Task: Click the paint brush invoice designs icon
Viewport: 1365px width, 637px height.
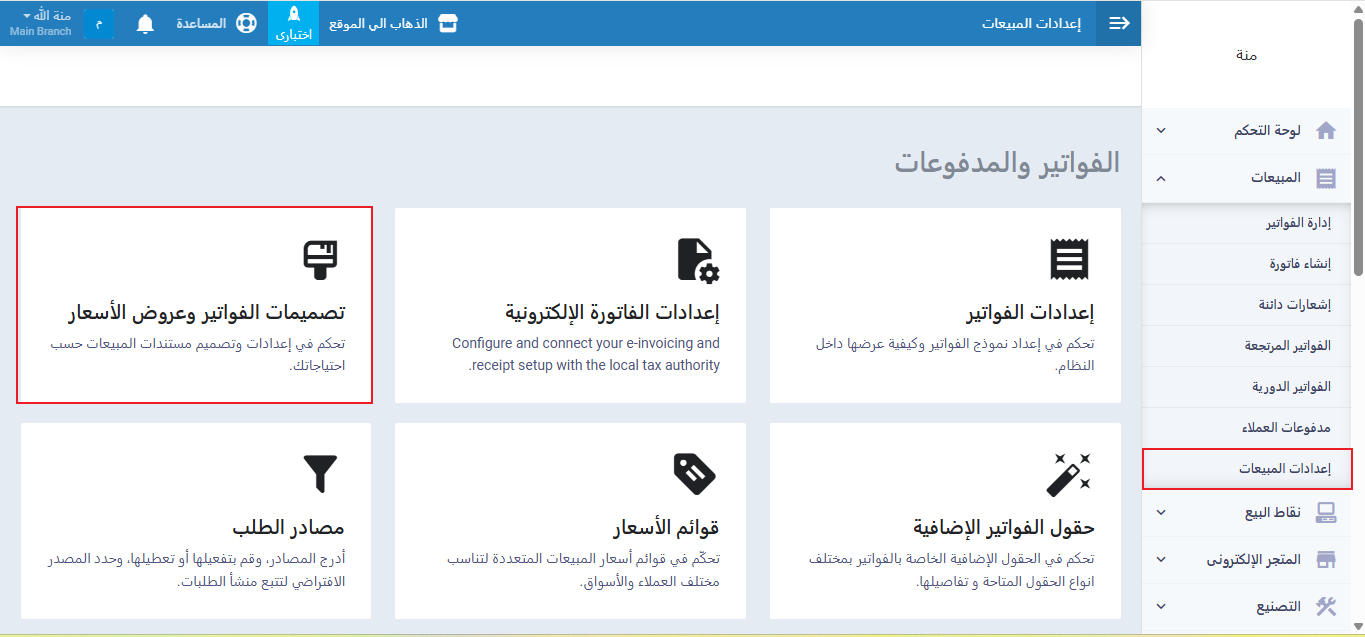Action: click(321, 259)
